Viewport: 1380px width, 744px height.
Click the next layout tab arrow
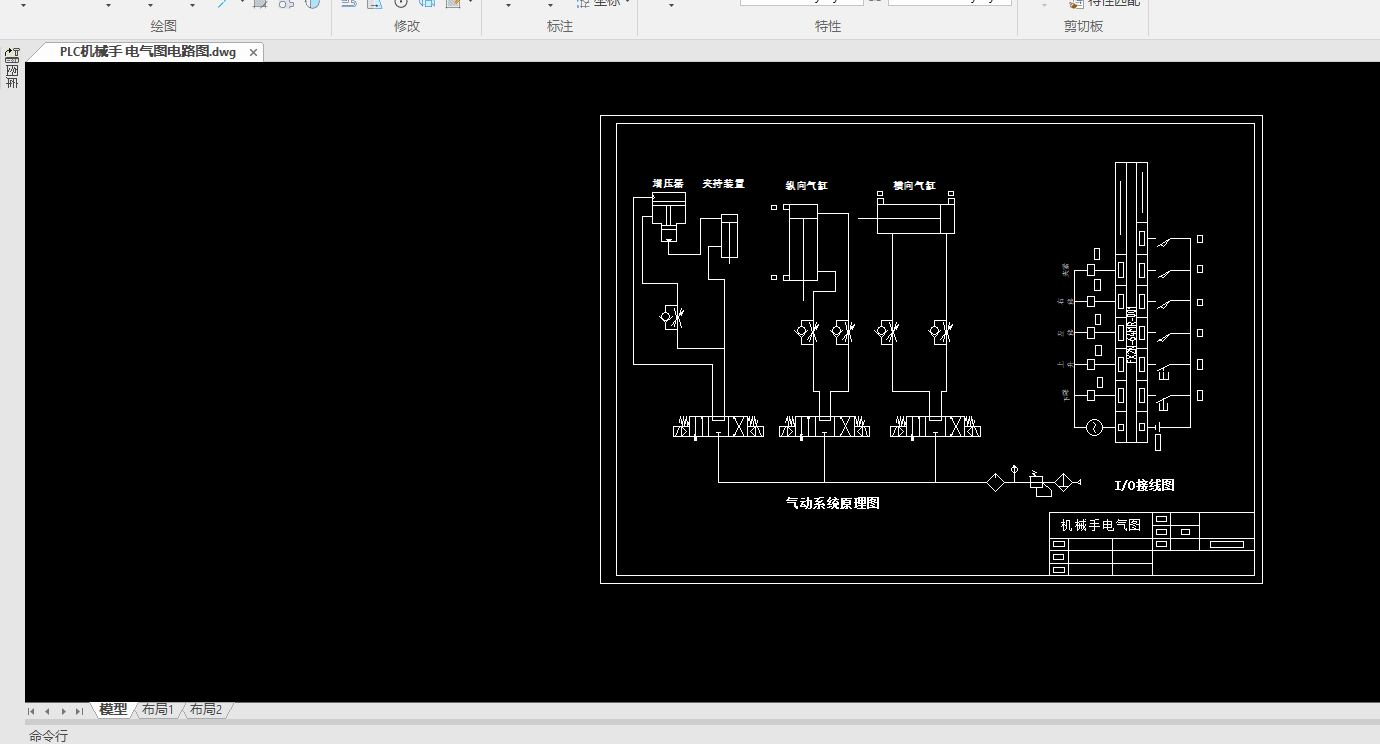pyautogui.click(x=63, y=711)
